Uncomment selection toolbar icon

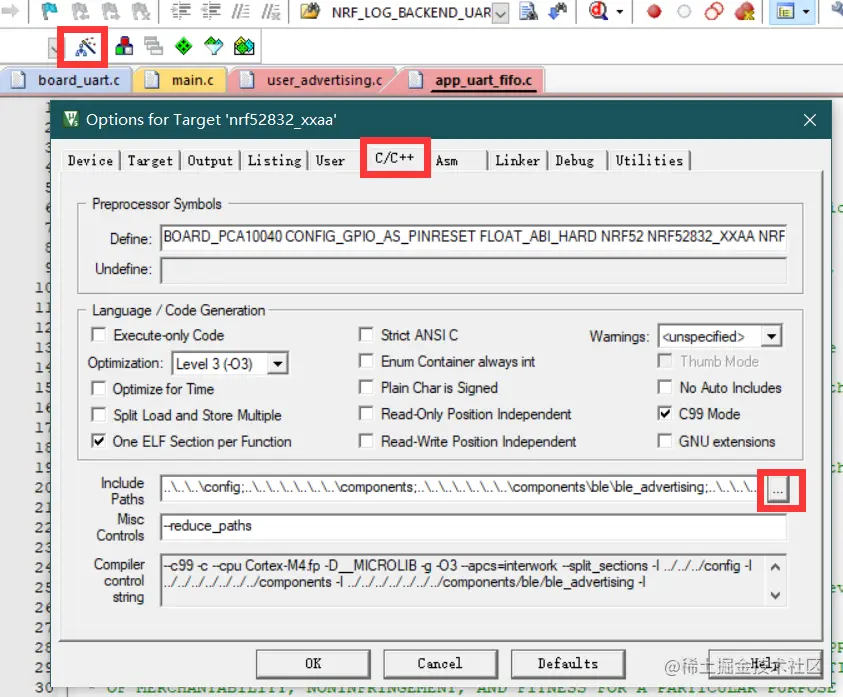click(271, 11)
